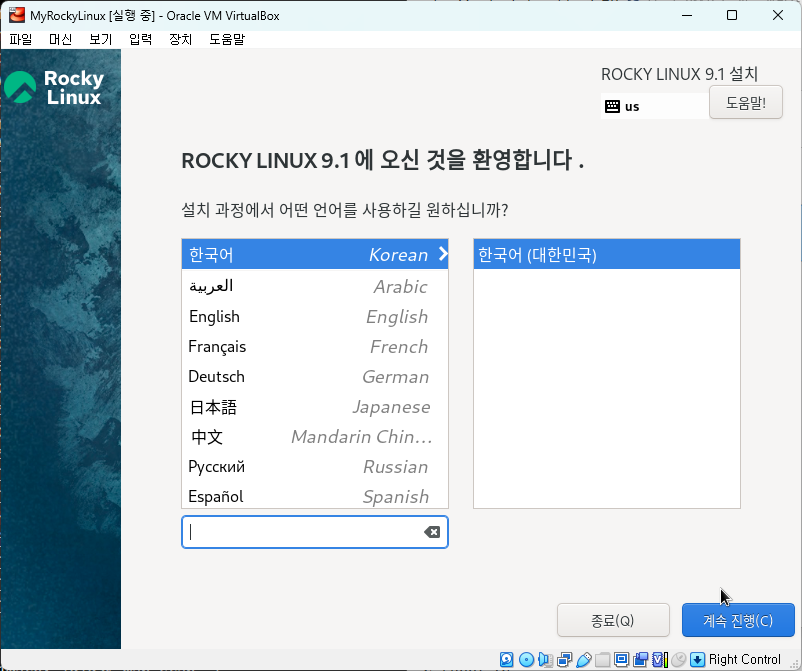Click the chevron arrow on Korean row

click(x=443, y=254)
